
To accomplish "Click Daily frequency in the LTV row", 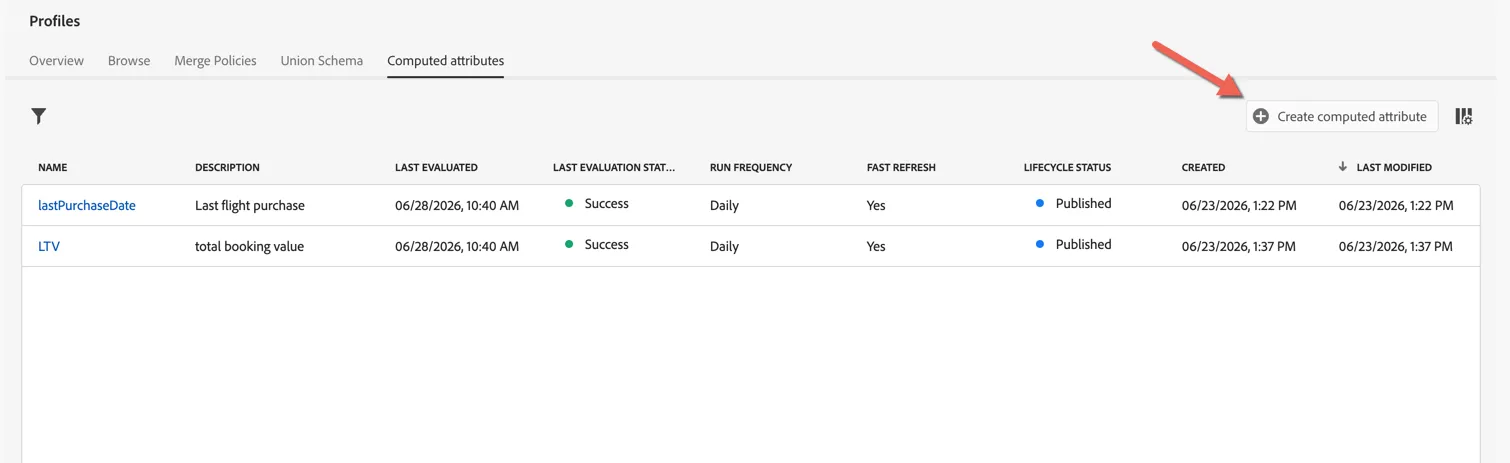I will (724, 246).
